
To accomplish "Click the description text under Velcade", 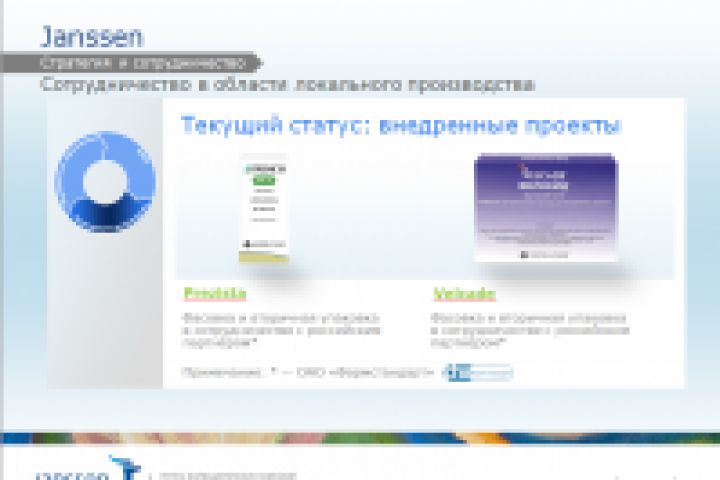I will click(530, 330).
